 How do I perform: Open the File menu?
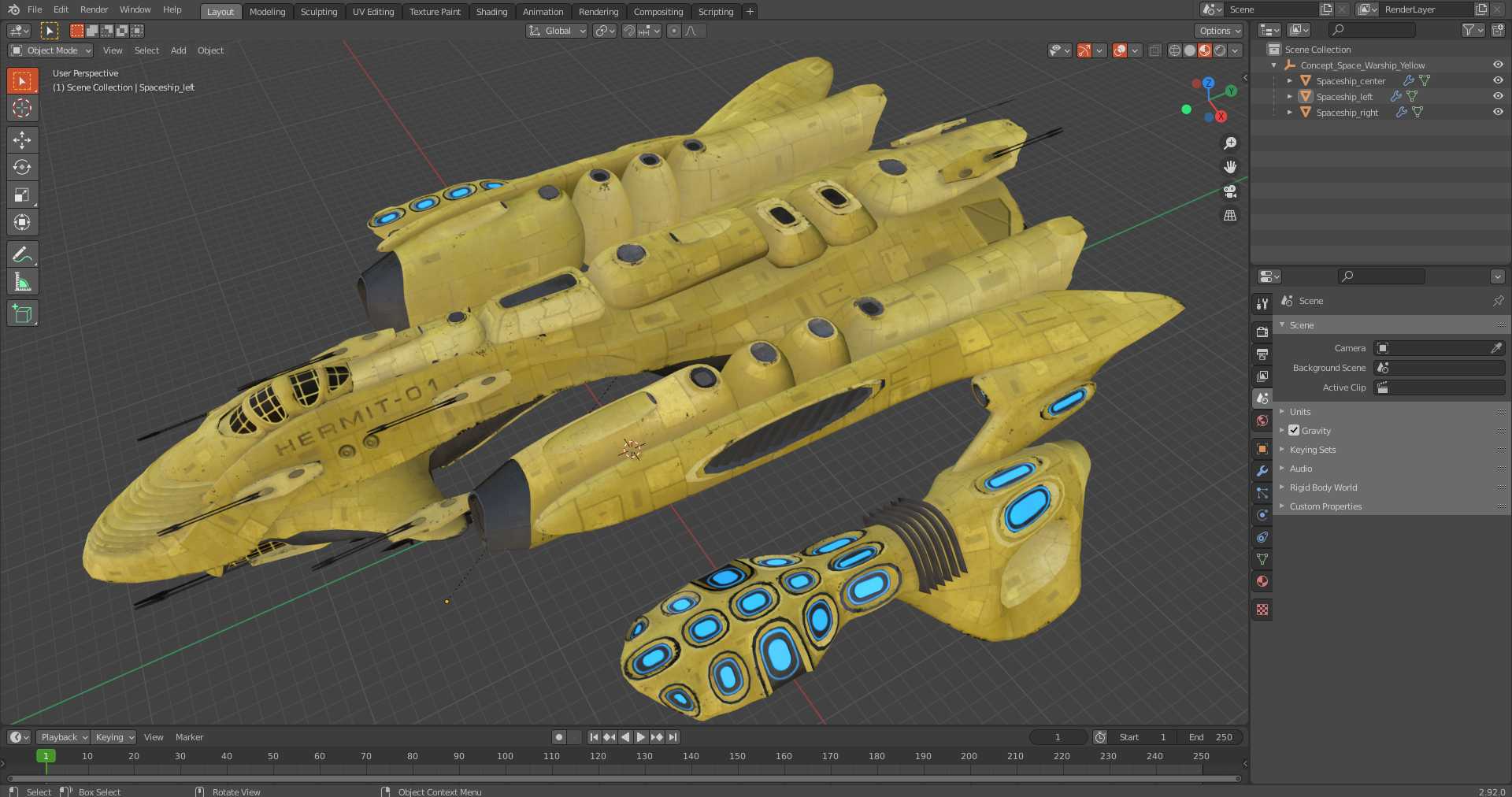tap(35, 9)
